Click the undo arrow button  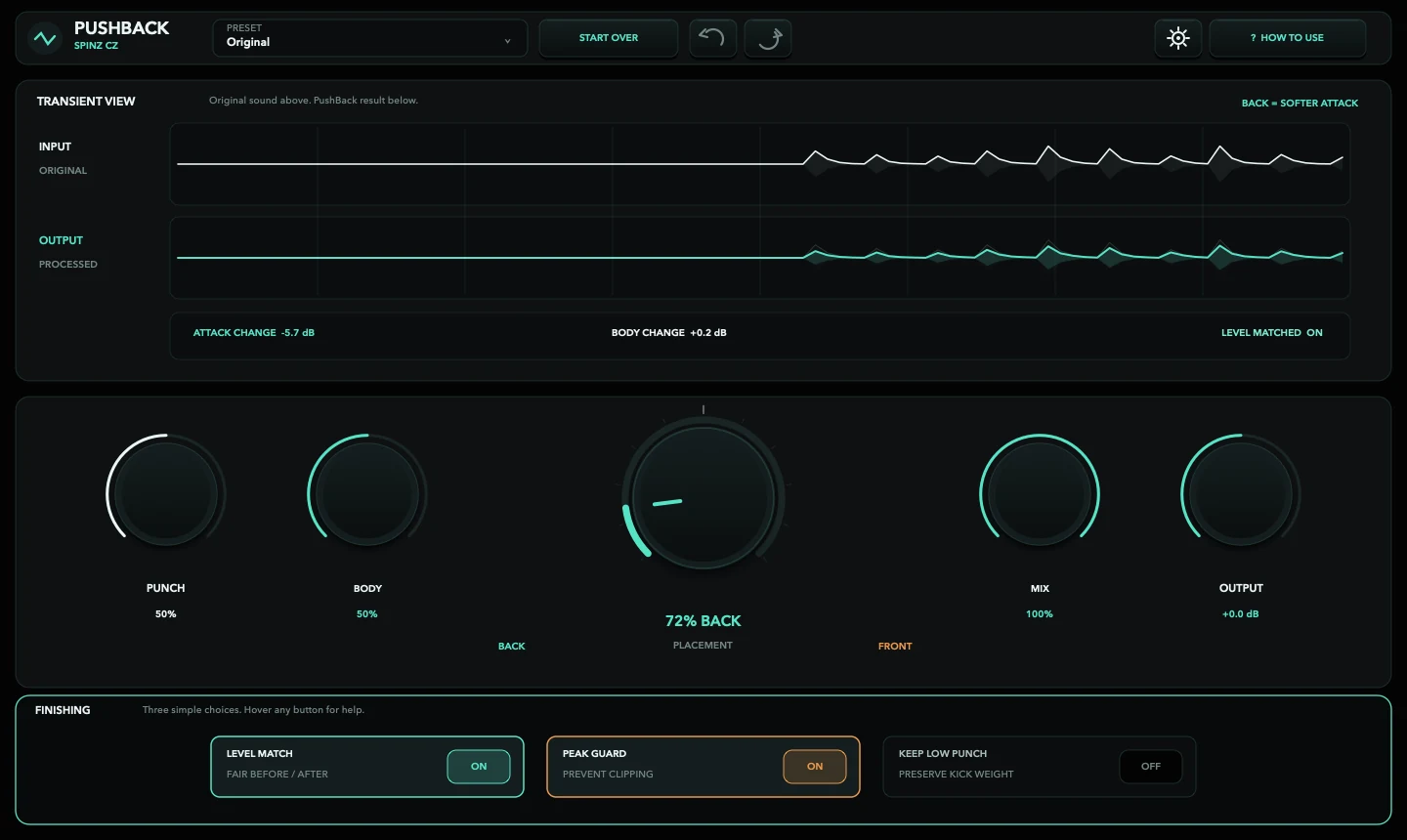712,38
